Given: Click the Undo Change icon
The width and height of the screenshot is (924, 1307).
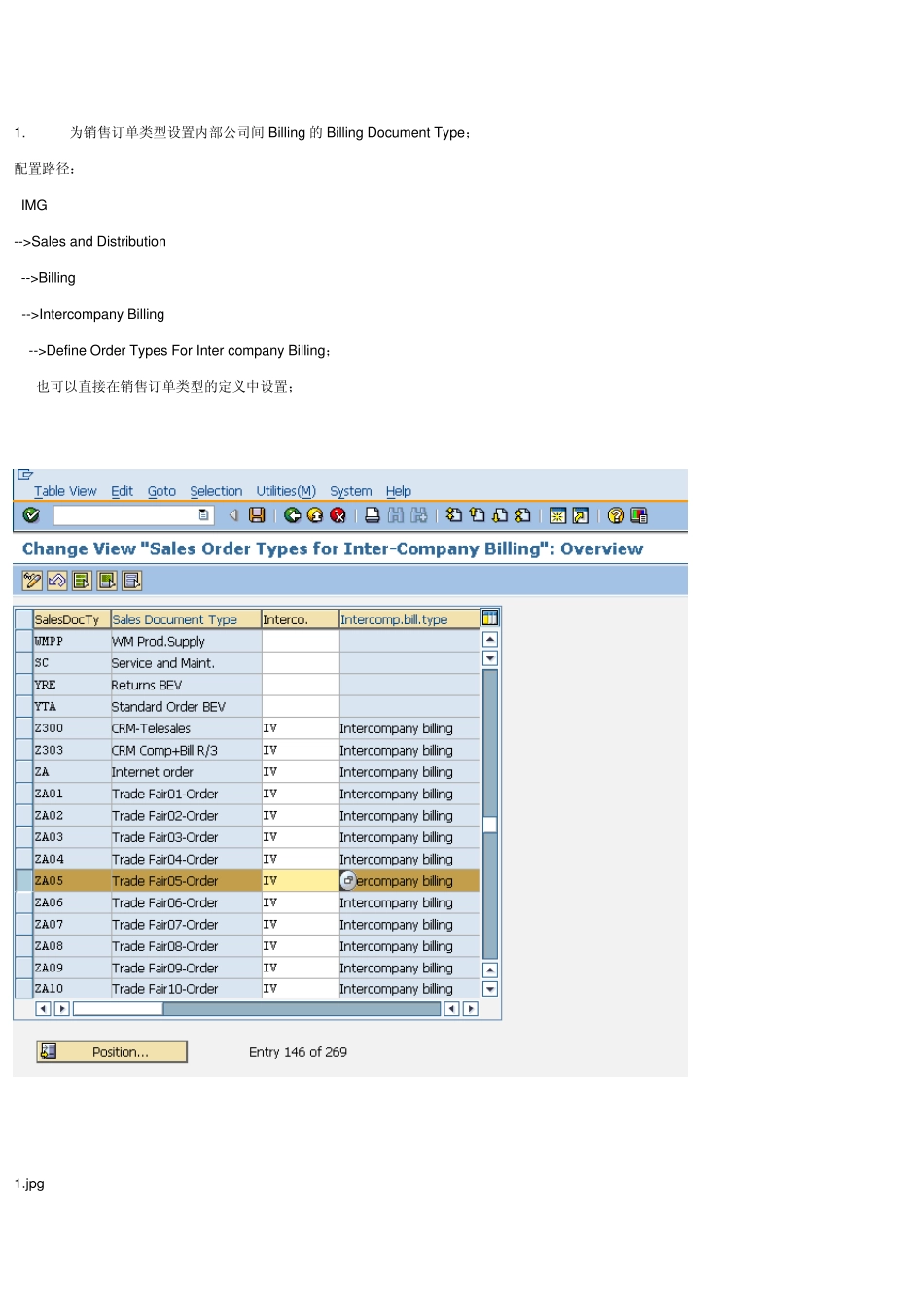Looking at the screenshot, I should pos(57,581).
